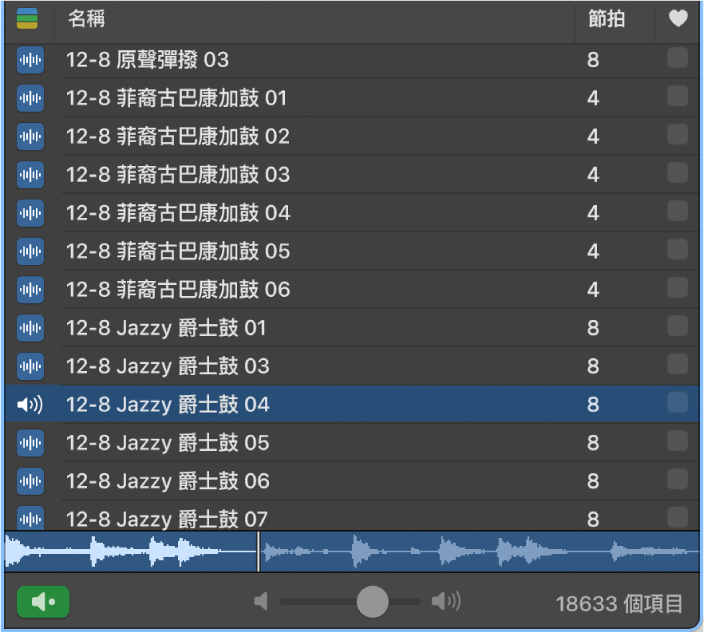Image resolution: width=705 pixels, height=633 pixels.
Task: Click audio loop icon for 12-8 Jazzy 爵士鼓 03
Action: (x=31, y=366)
